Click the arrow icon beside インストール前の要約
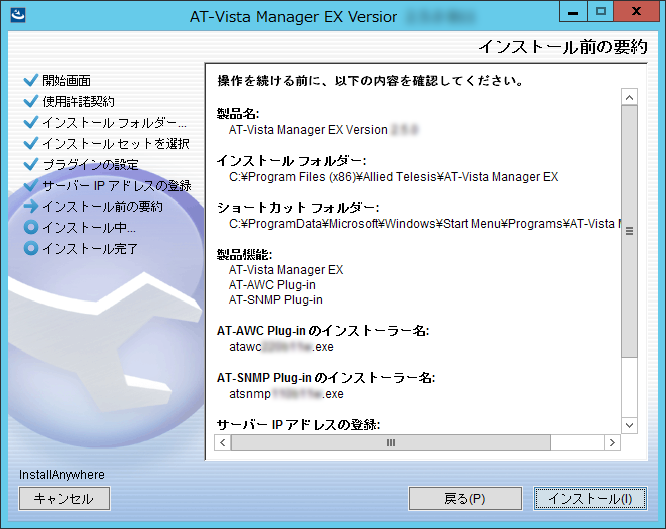Viewport: 666px width, 529px height. point(31,207)
